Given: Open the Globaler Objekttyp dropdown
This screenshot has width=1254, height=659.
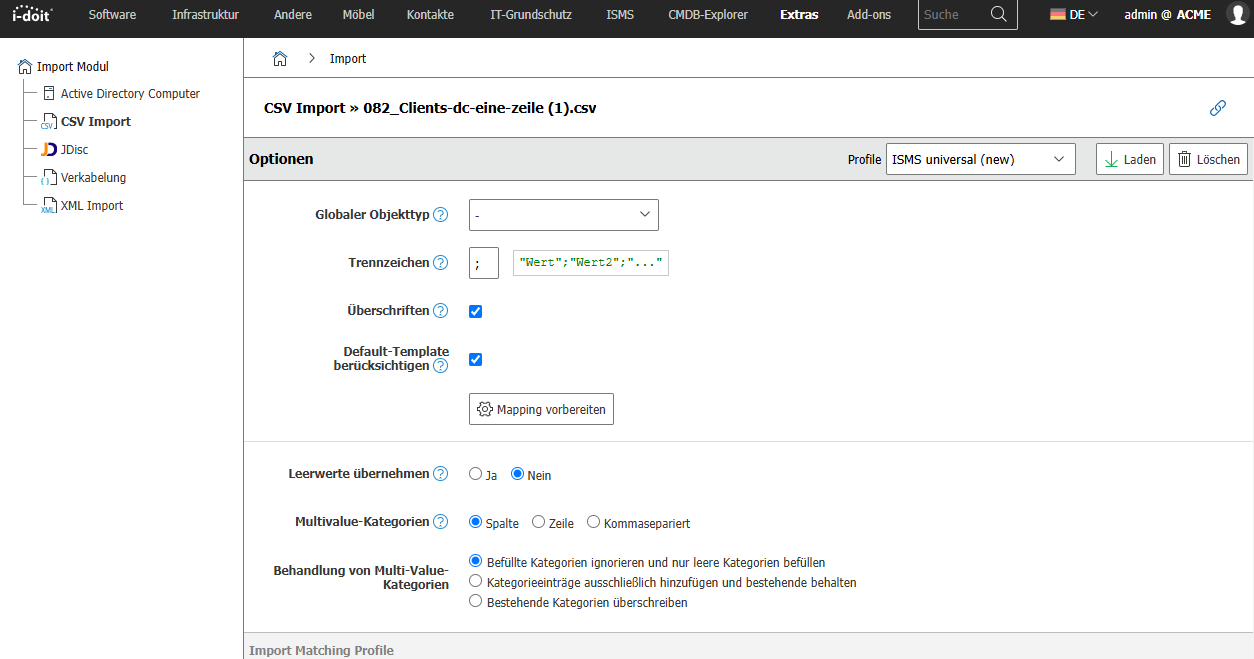Looking at the screenshot, I should click(x=564, y=215).
